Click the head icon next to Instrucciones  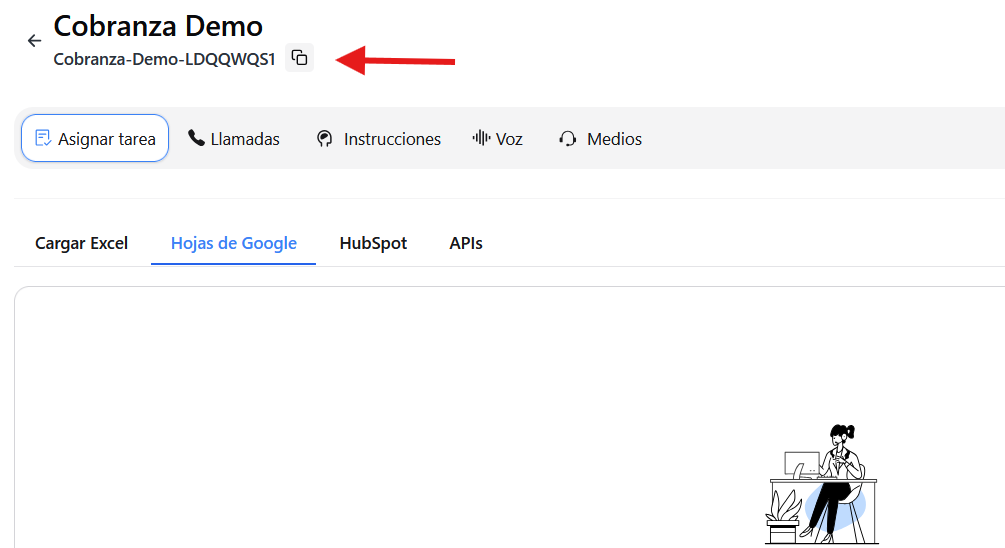(324, 139)
